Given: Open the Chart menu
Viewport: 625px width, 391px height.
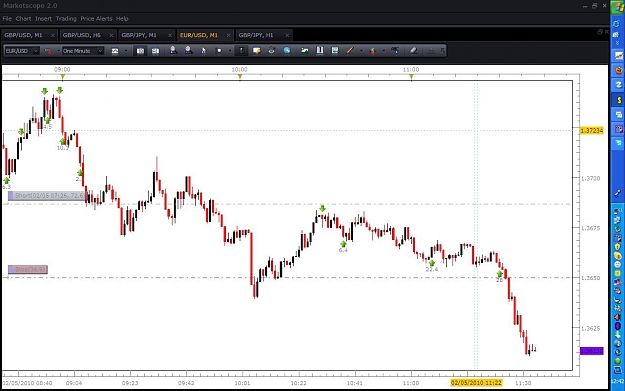Looking at the screenshot, I should [x=23, y=19].
